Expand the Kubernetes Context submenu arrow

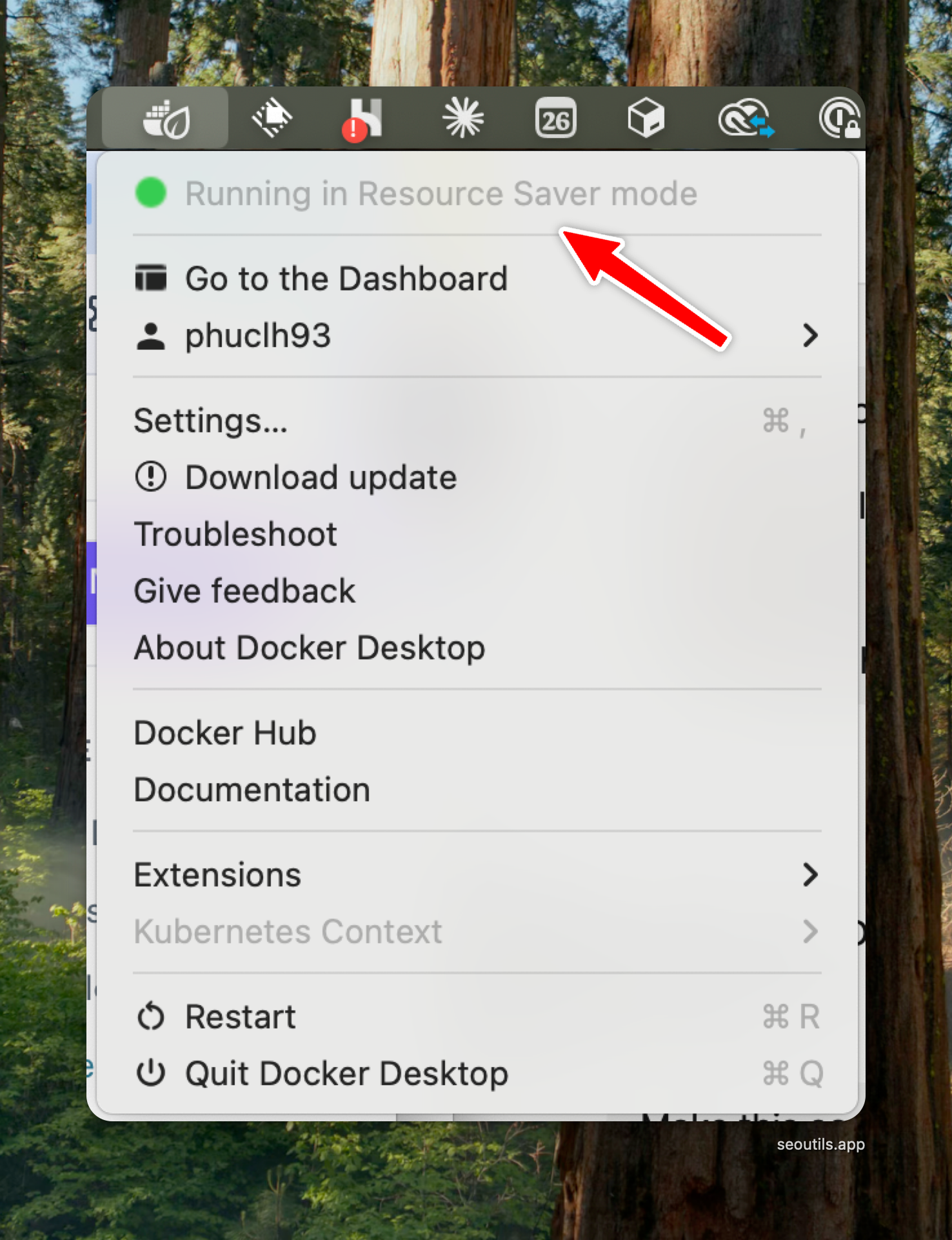810,932
